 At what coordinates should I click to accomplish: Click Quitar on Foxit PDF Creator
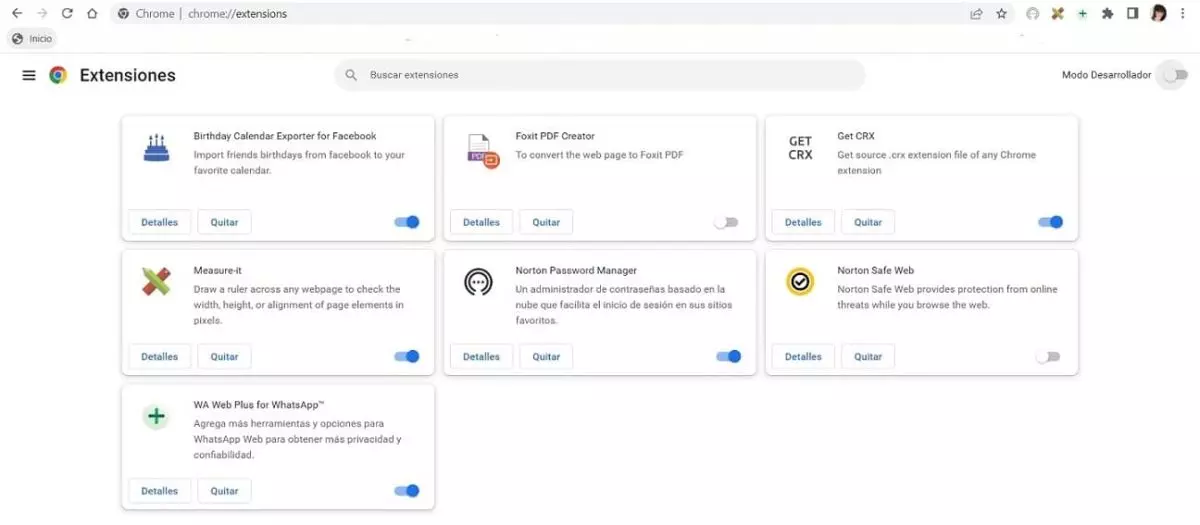546,222
